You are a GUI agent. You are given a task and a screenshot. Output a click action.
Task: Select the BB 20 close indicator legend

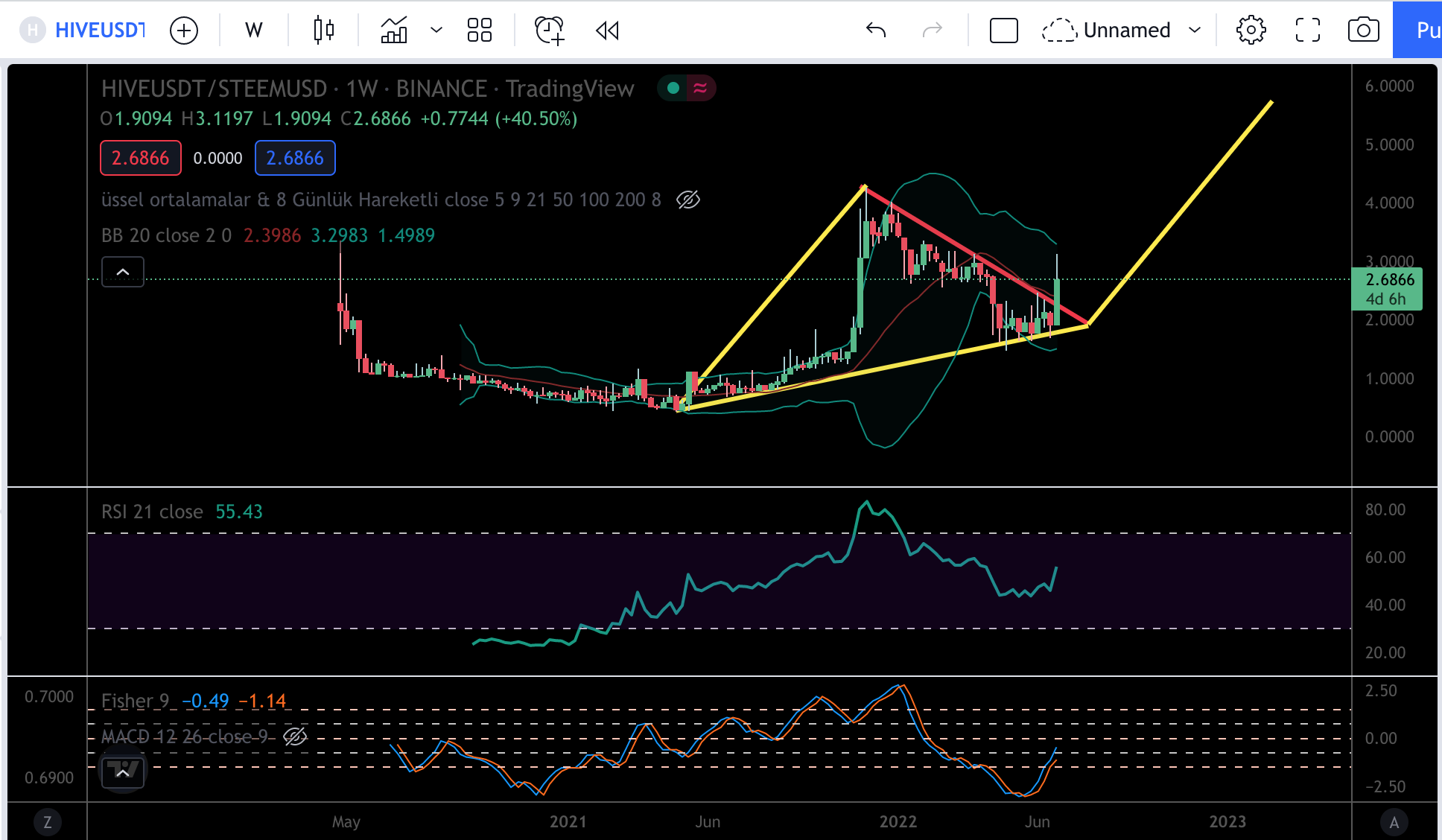coord(166,235)
